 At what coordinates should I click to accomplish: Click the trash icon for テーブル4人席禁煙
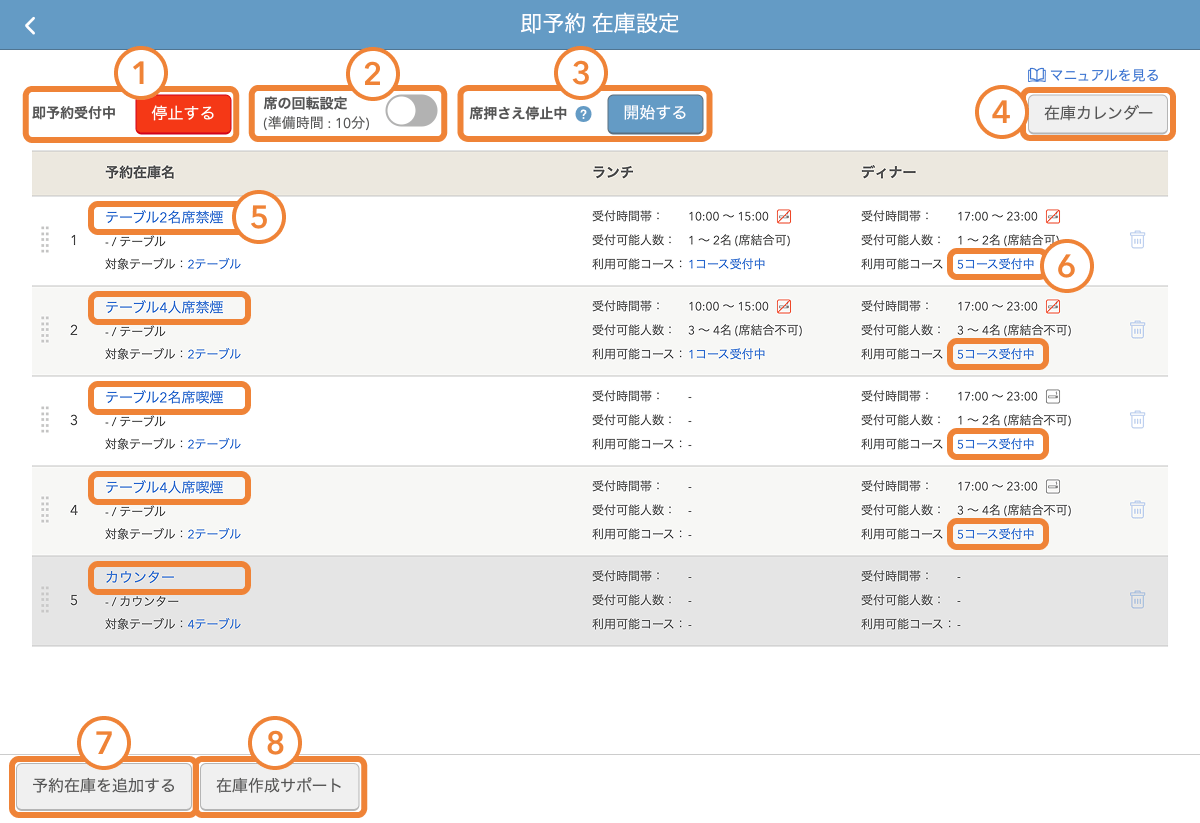pyautogui.click(x=1137, y=329)
